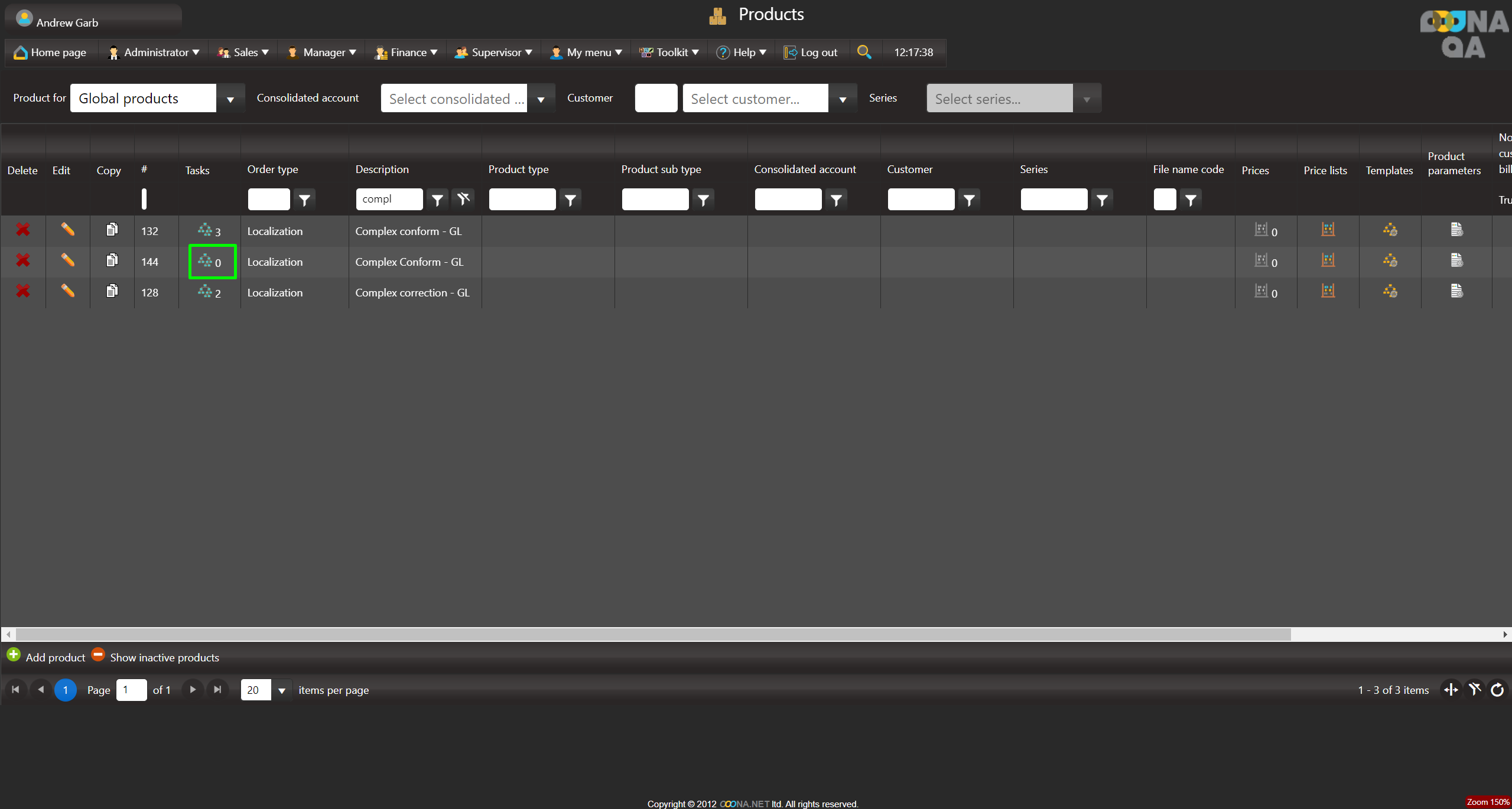Viewport: 1512px width, 809px height.
Task: Open templates for Complex Conform - GL
Action: [x=1390, y=260]
